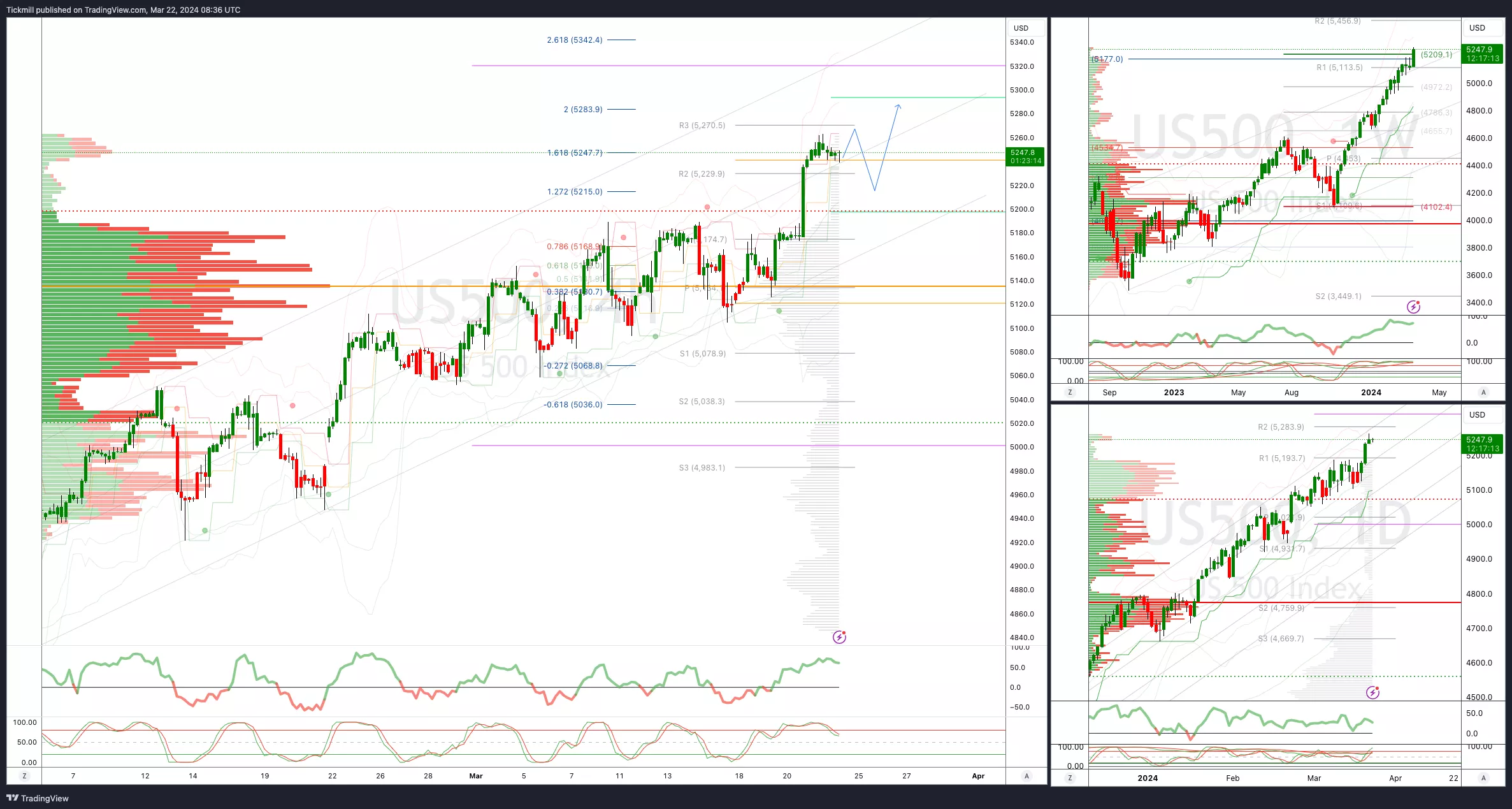This screenshot has width=1512, height=809.
Task: Click the lightning event icon on main chart
Action: coord(840,637)
